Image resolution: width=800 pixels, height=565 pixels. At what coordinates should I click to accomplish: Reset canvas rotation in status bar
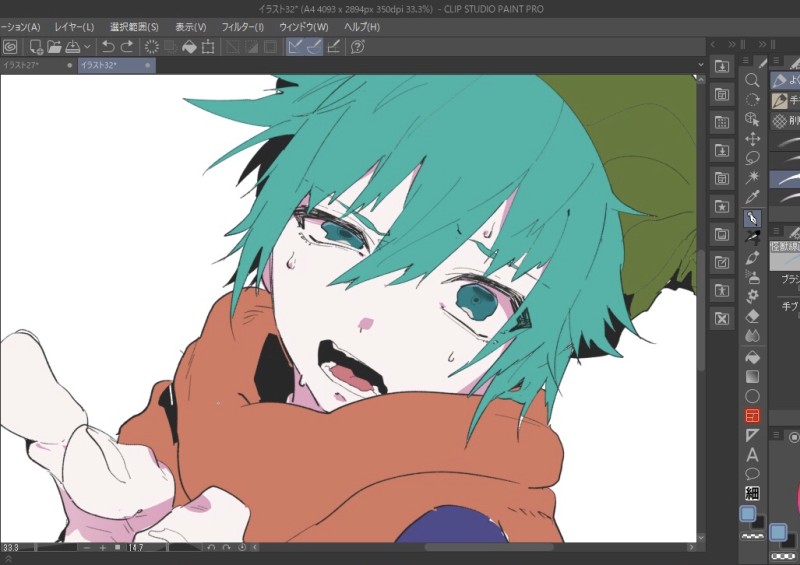(242, 548)
